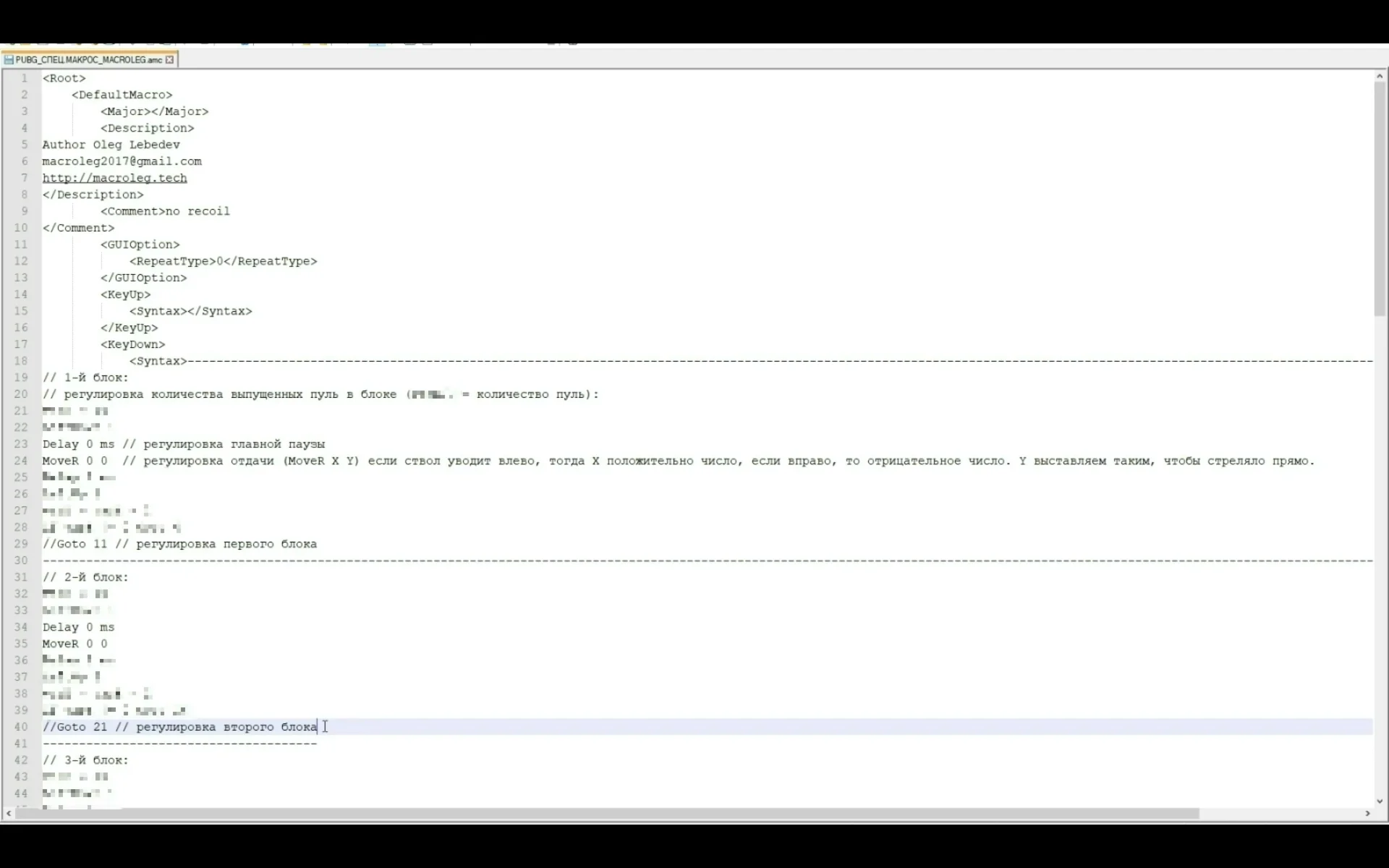Click the Author Oleg Lebedev line
The height and width of the screenshot is (868, 1389).
111,145
